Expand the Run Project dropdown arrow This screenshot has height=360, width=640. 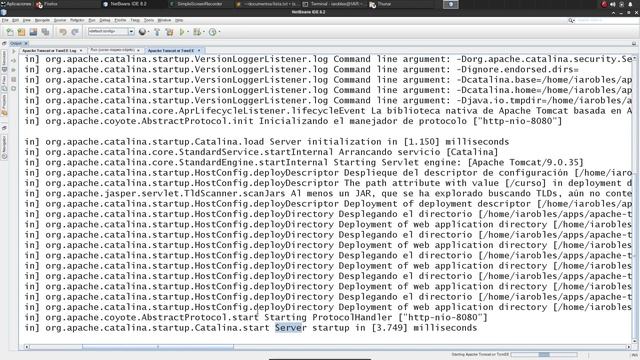188,32
